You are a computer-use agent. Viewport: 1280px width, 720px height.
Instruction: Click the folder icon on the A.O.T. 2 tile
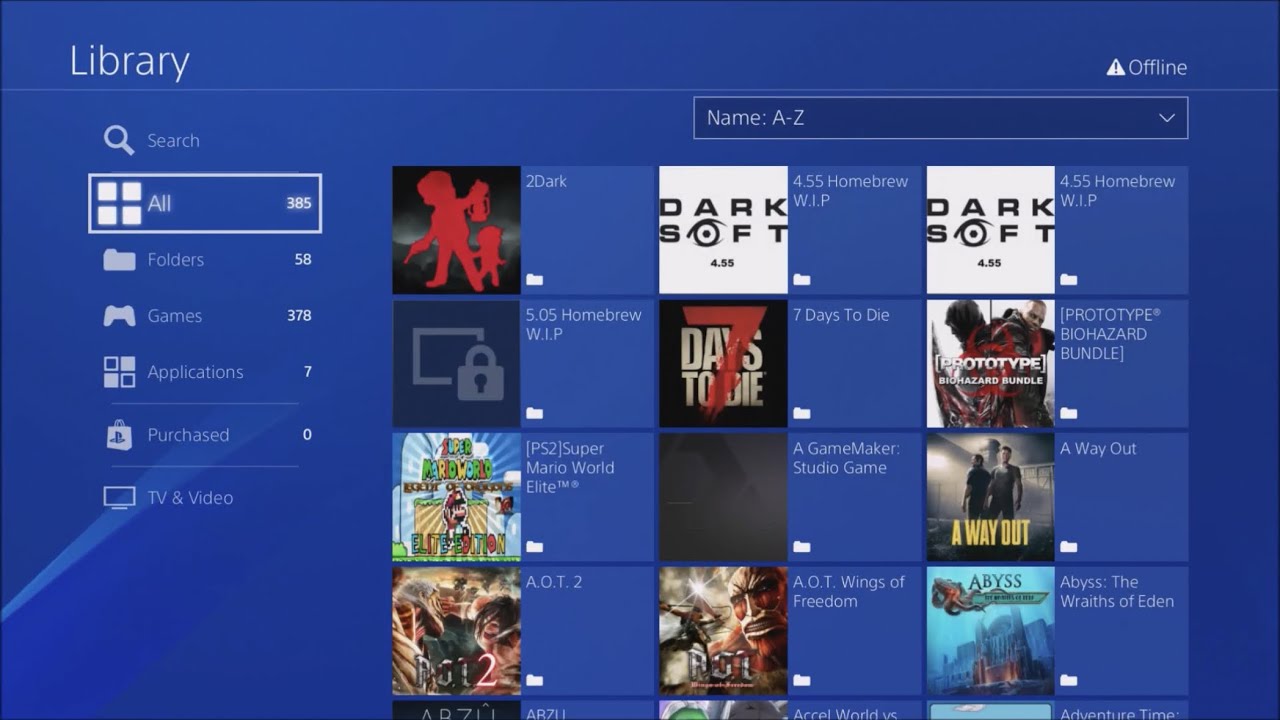pyautogui.click(x=534, y=680)
